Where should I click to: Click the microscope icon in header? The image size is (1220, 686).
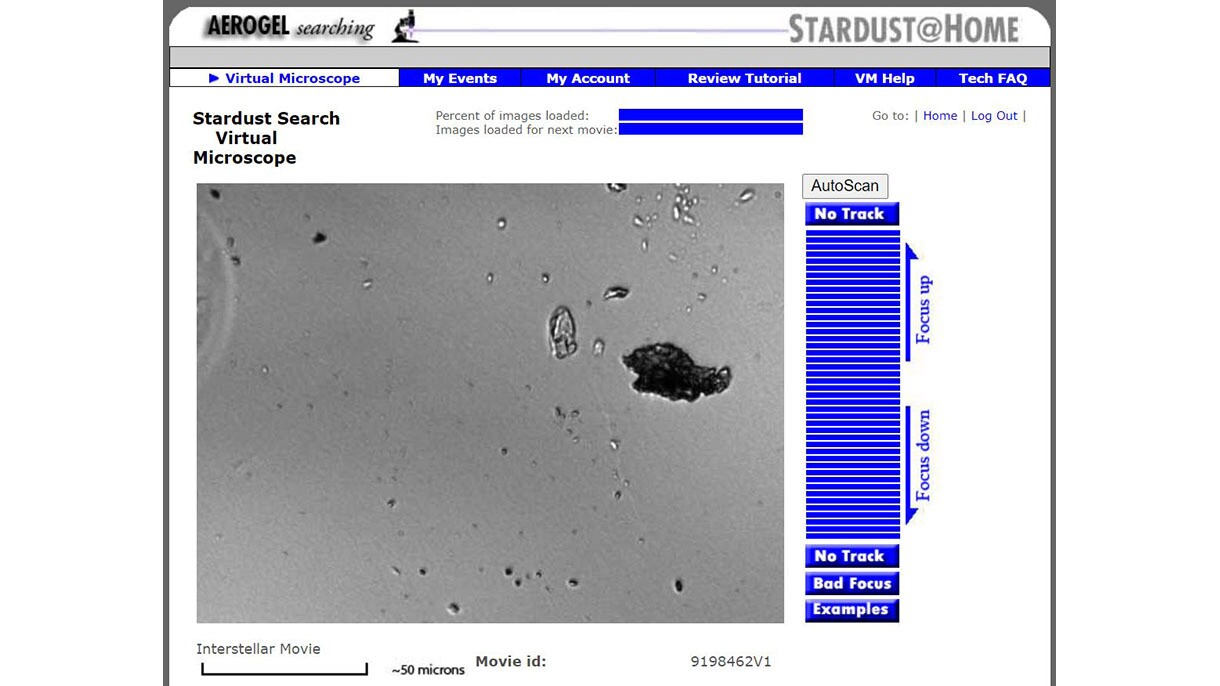pyautogui.click(x=404, y=26)
